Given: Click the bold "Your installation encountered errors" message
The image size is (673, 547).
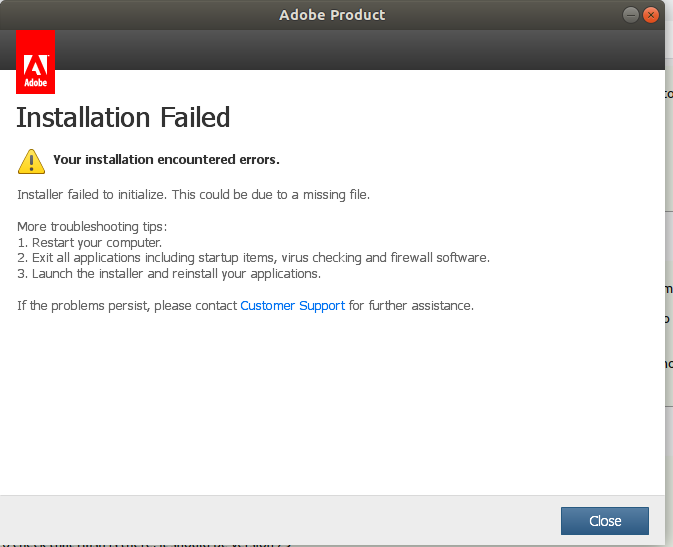Looking at the screenshot, I should [x=166, y=159].
